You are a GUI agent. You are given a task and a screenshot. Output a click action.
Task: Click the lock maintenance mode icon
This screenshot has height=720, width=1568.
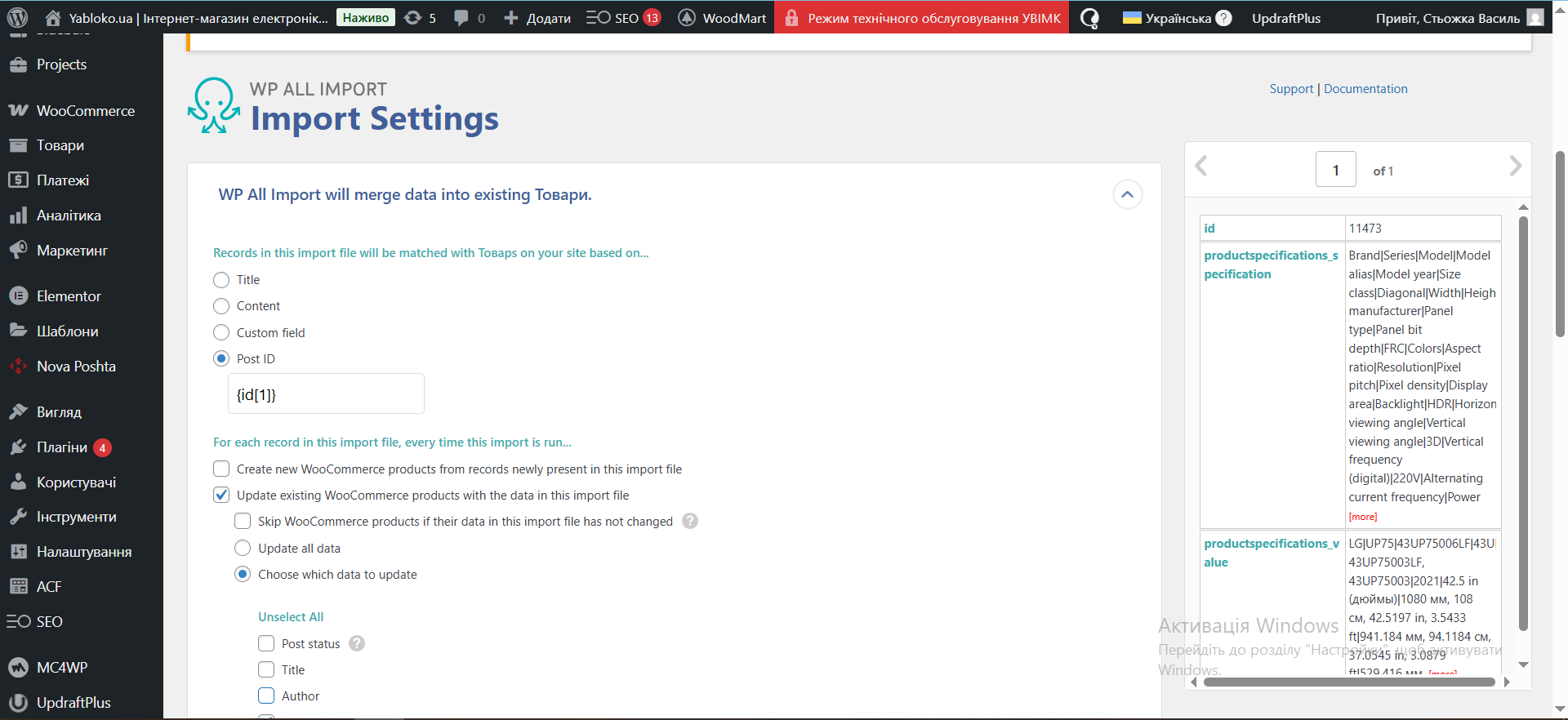coord(791,18)
